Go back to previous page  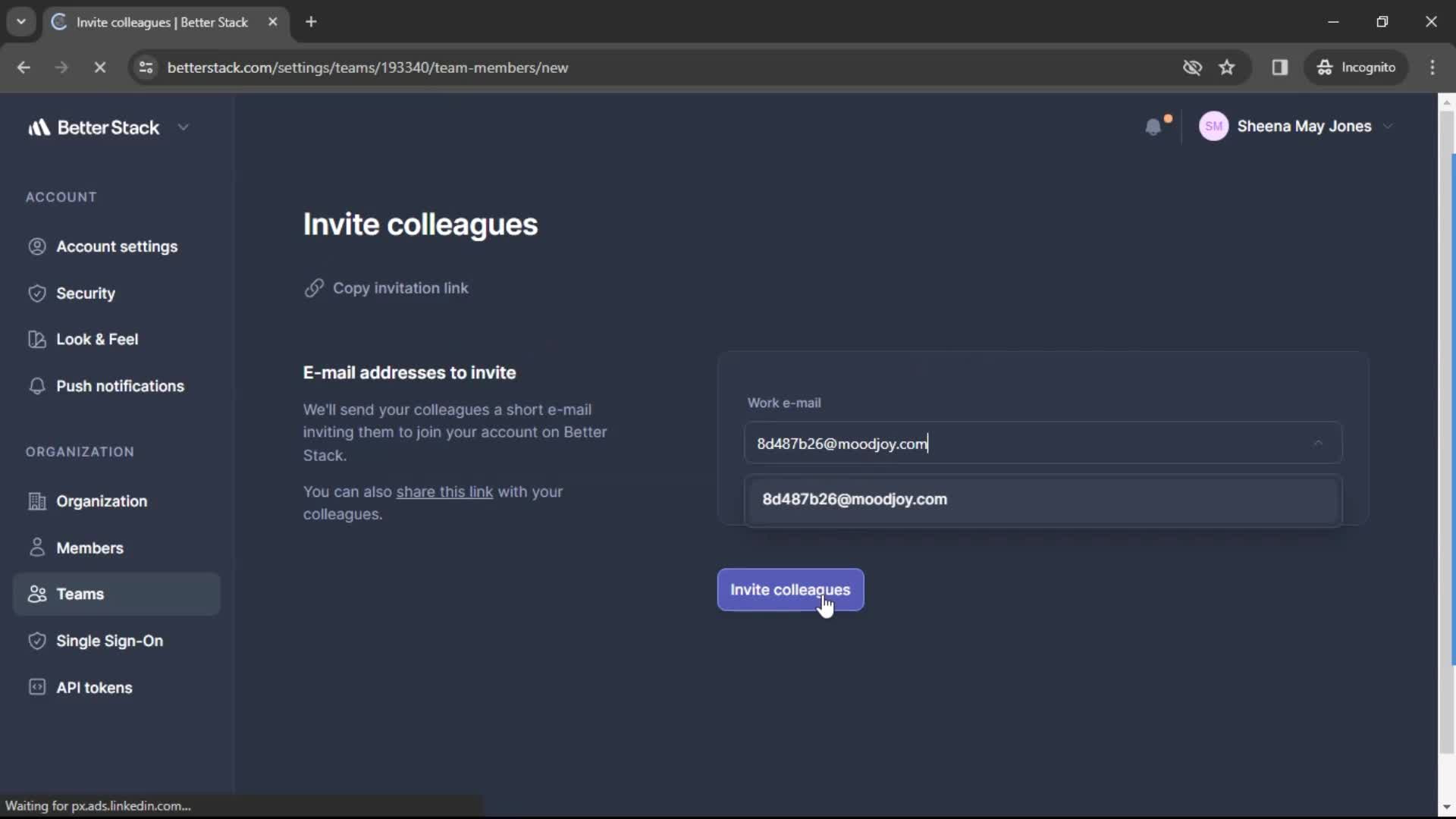(24, 67)
